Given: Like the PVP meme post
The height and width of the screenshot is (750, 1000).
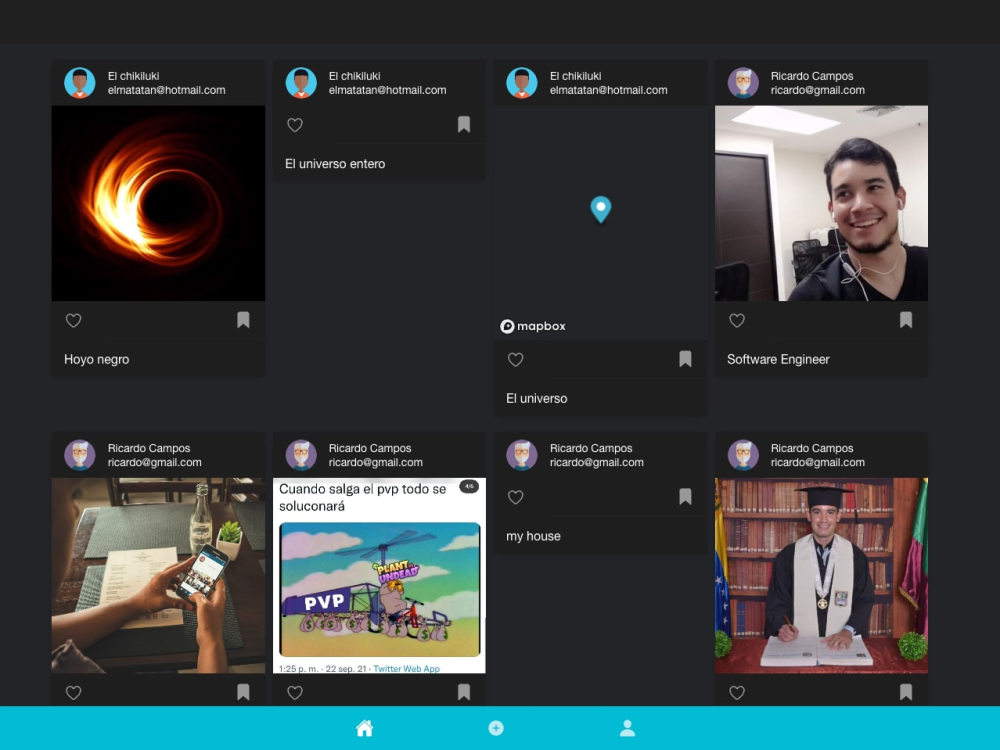Looking at the screenshot, I should pos(295,693).
